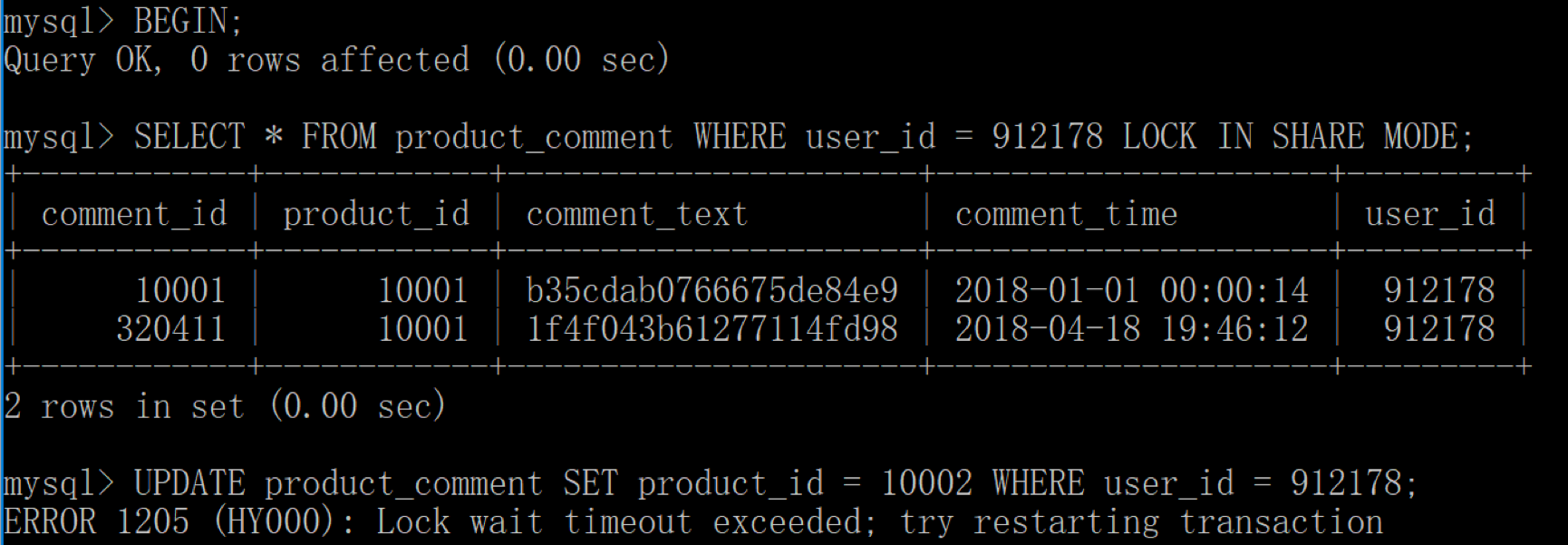Click the comment_text column header

(x=637, y=215)
